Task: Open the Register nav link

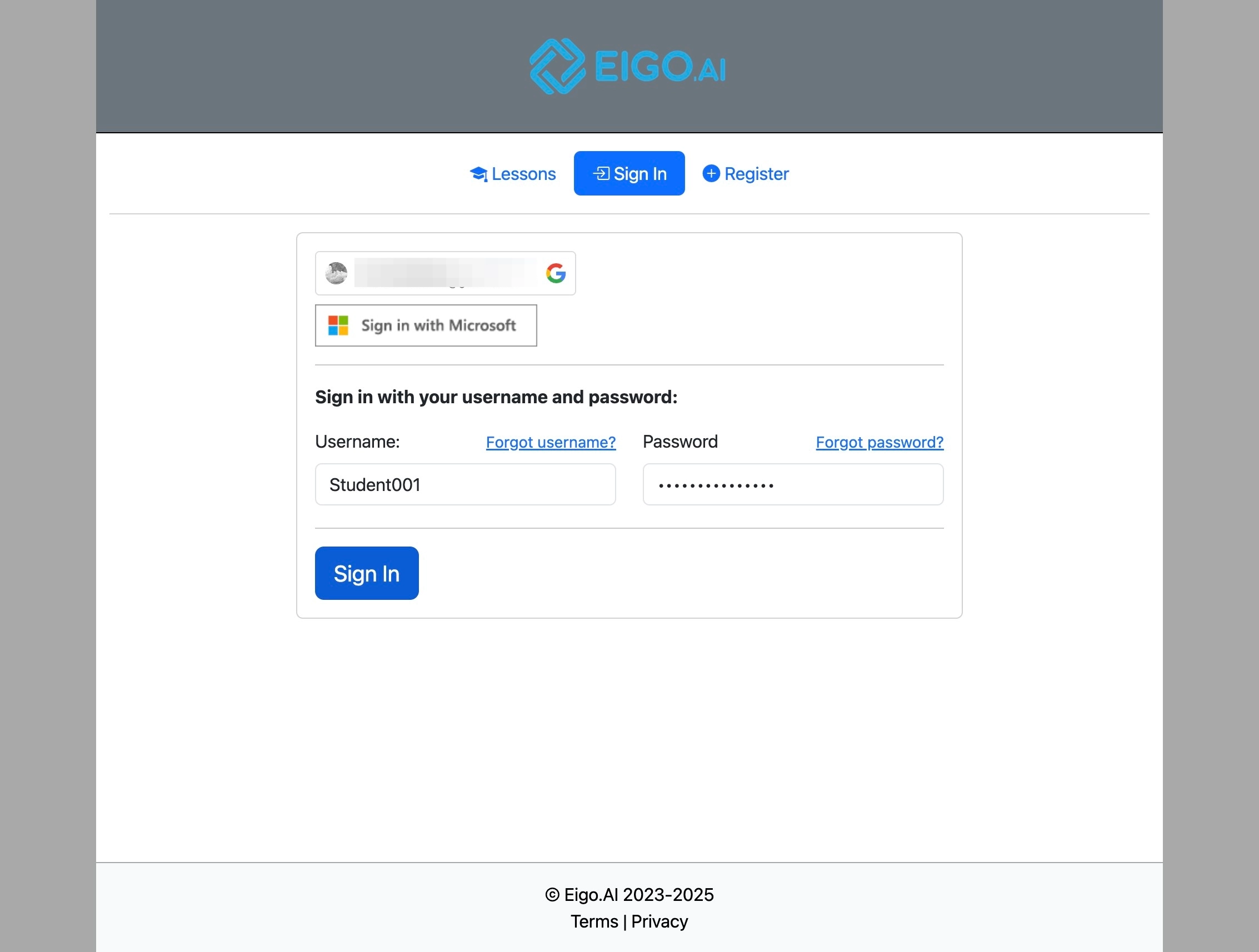Action: coord(746,173)
